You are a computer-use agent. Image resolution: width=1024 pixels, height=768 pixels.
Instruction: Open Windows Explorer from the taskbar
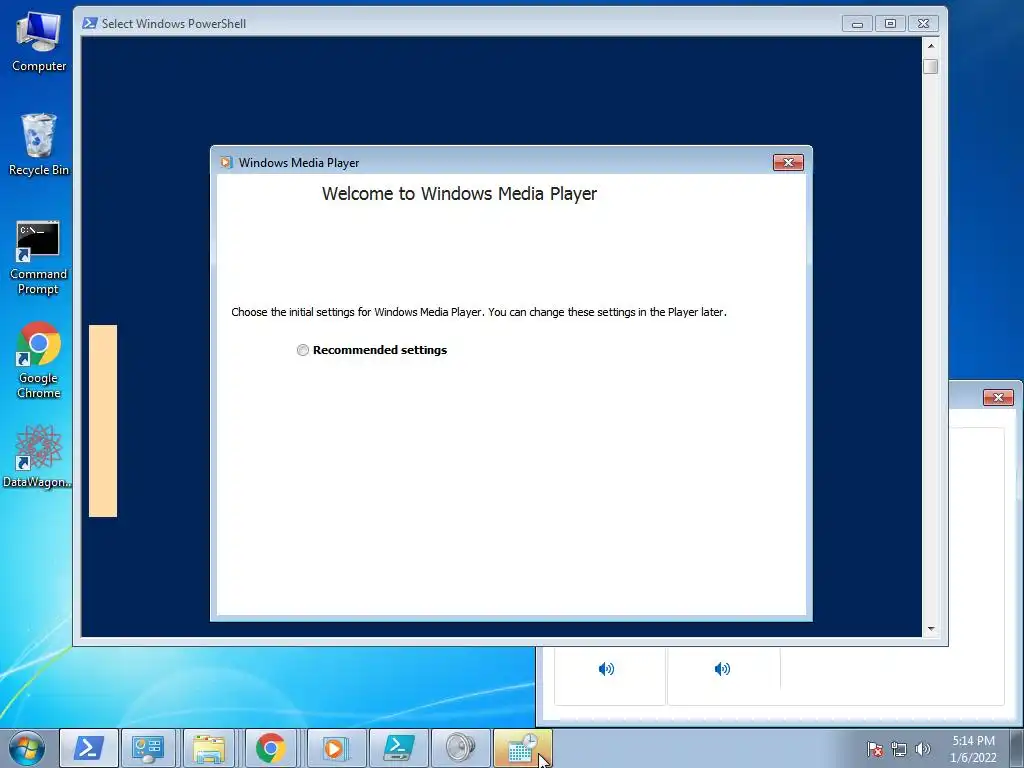209,748
